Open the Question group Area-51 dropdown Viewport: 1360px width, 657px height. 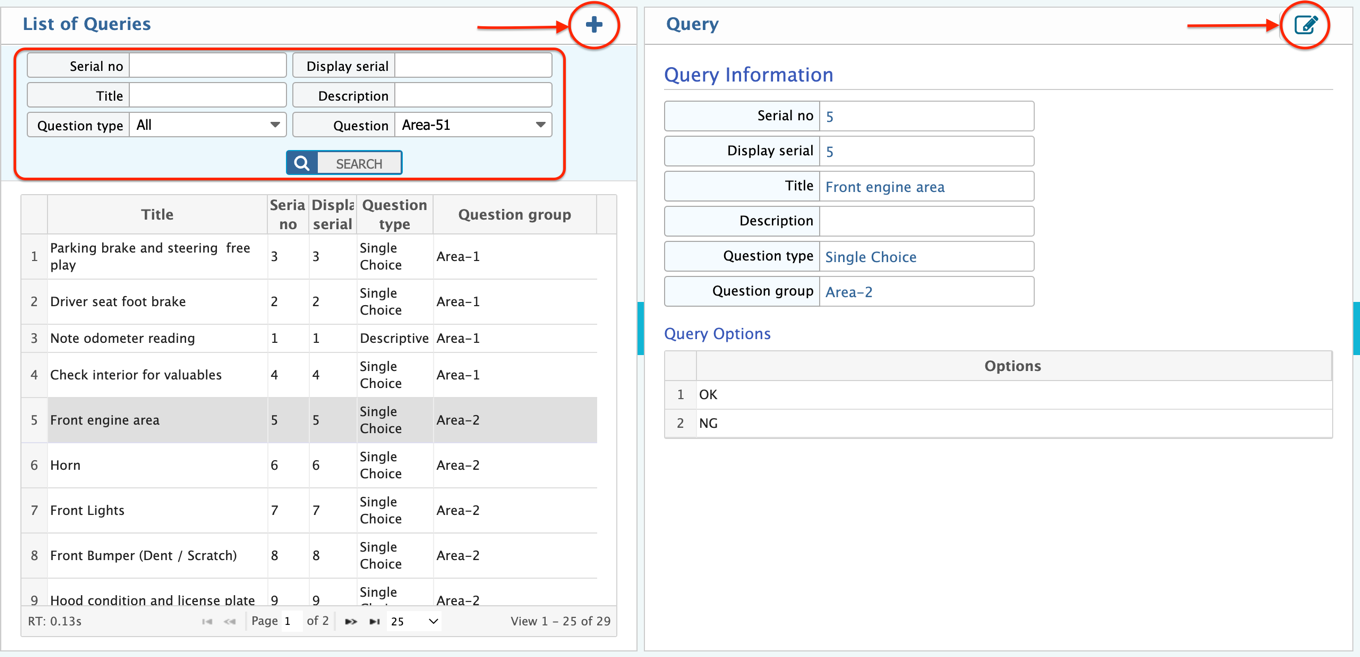(x=473, y=125)
